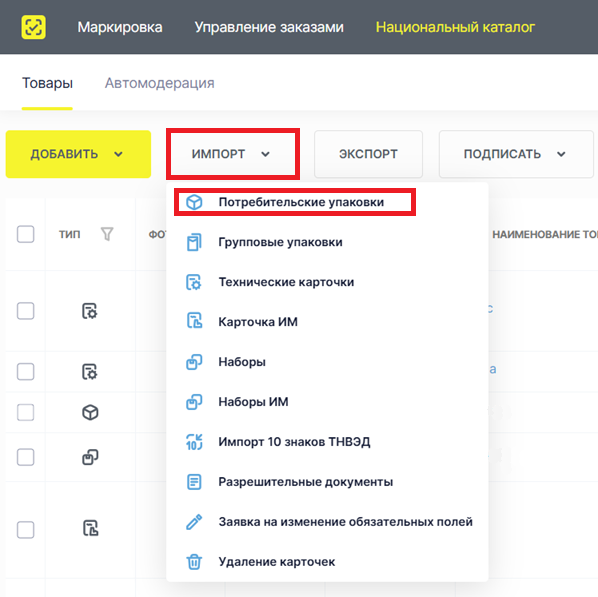Collapse the ИМПОРТ dropdown button

pos(233,154)
